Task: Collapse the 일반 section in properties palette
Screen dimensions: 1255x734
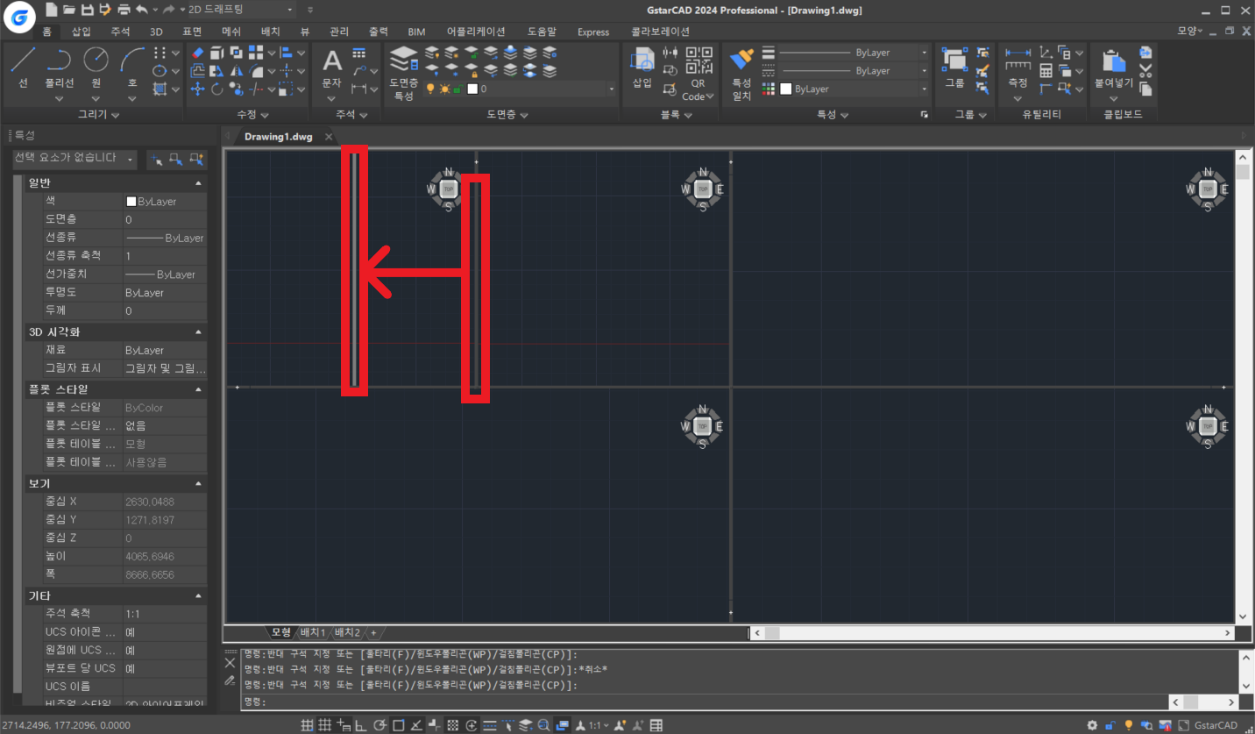Action: point(197,183)
